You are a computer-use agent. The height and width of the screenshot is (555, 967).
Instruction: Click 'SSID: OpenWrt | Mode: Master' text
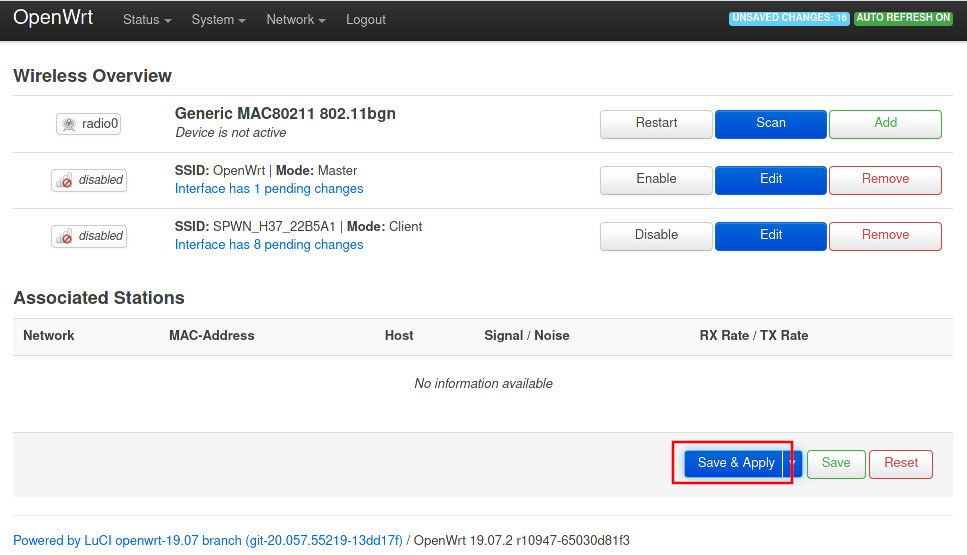266,171
